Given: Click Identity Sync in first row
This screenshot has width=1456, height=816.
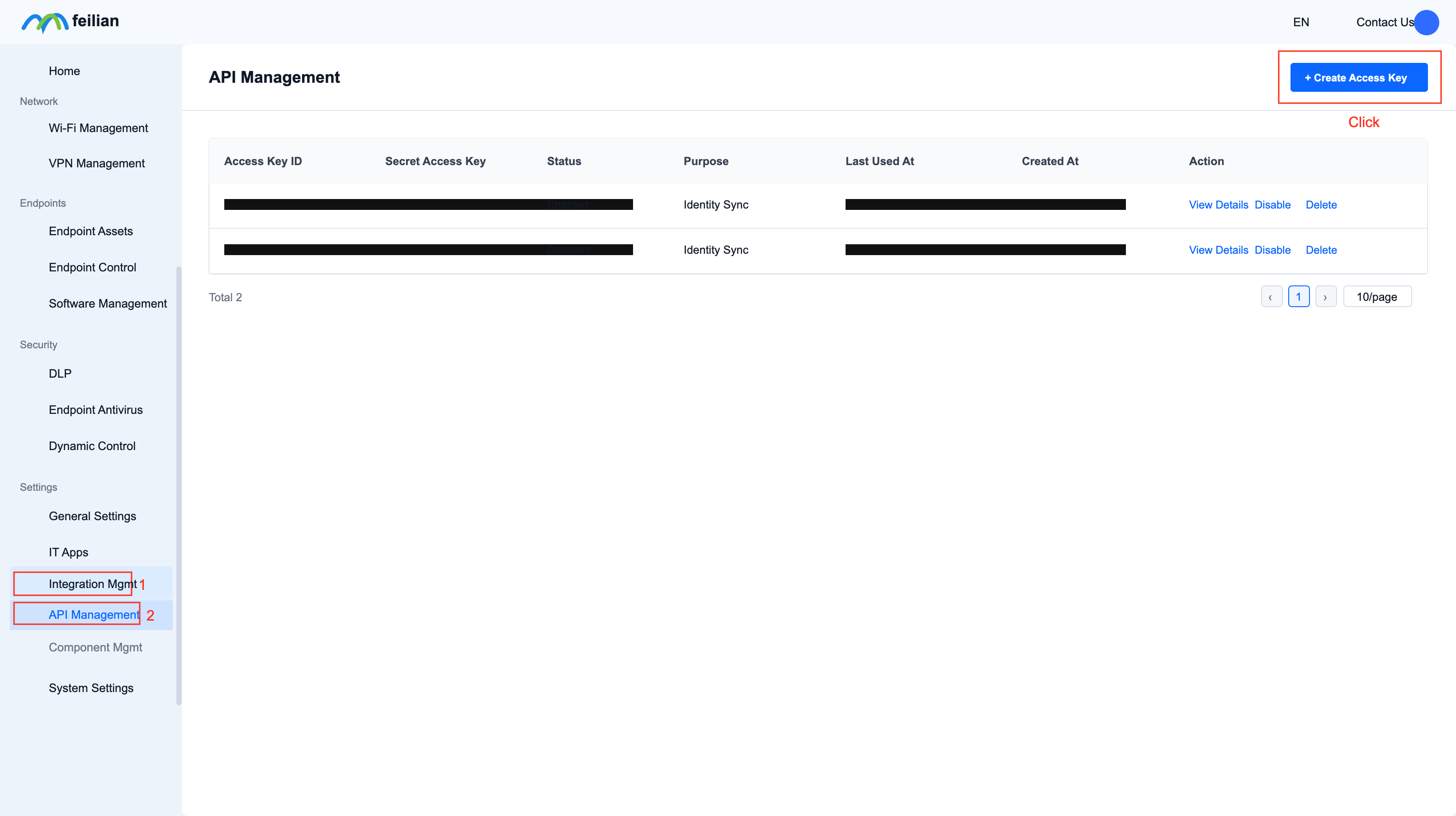Looking at the screenshot, I should [715, 205].
